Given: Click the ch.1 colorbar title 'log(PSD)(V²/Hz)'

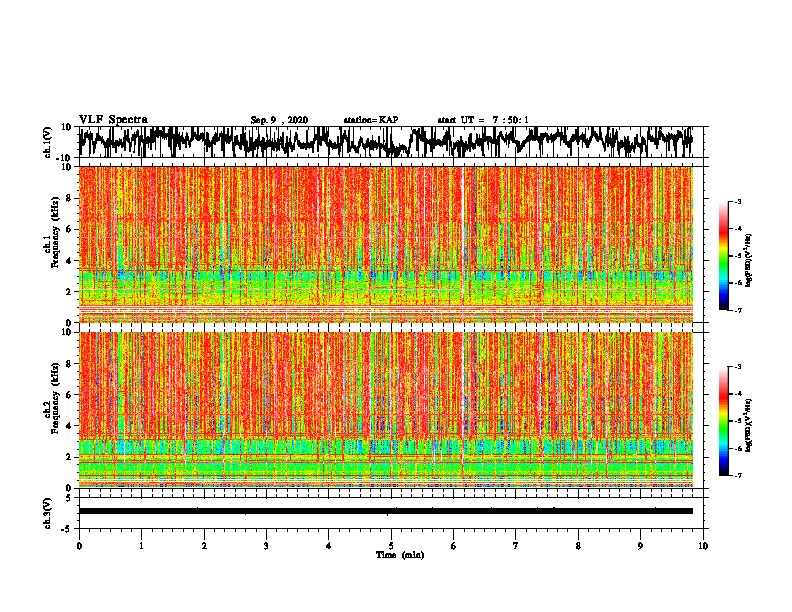Looking at the screenshot, I should [749, 261].
